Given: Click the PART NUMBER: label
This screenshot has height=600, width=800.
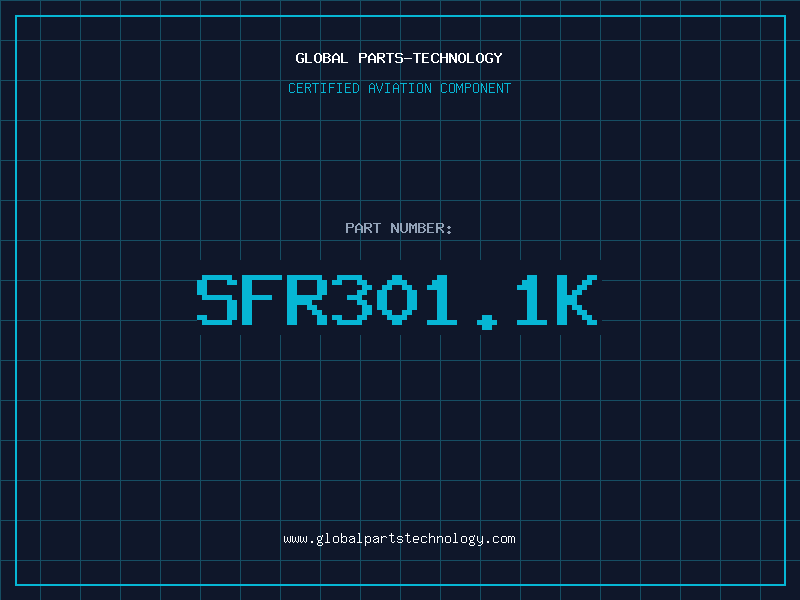Looking at the screenshot, I should (x=398, y=228).
